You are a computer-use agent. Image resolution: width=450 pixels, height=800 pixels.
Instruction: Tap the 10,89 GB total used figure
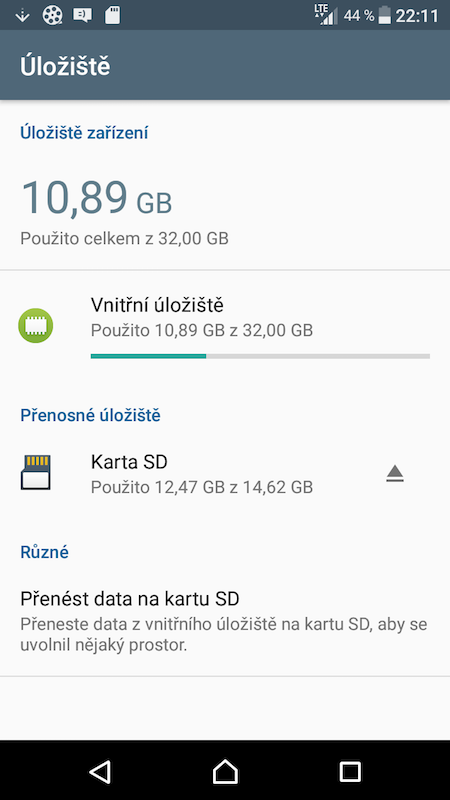coord(96,196)
